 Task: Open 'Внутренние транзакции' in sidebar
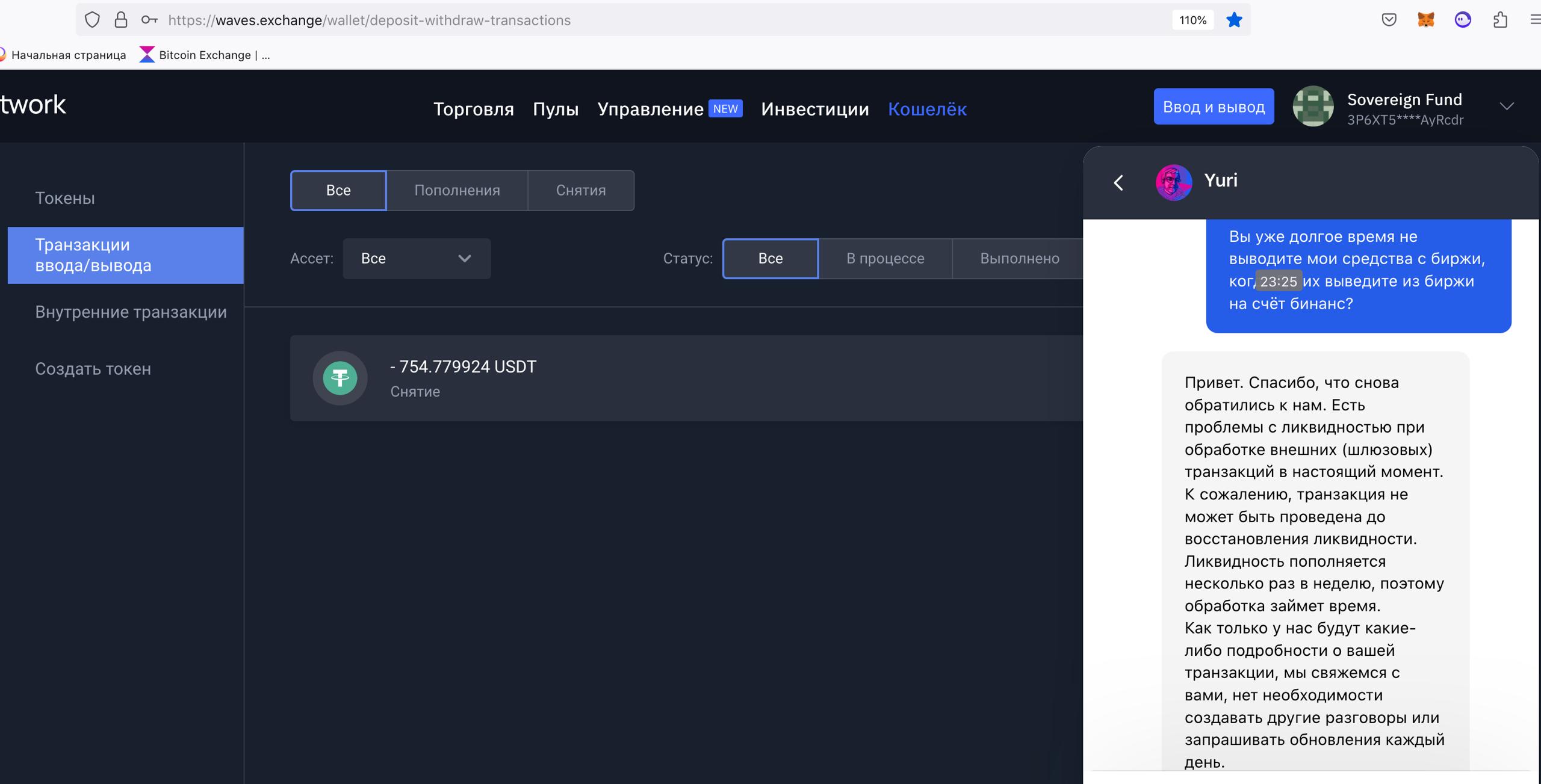131,312
